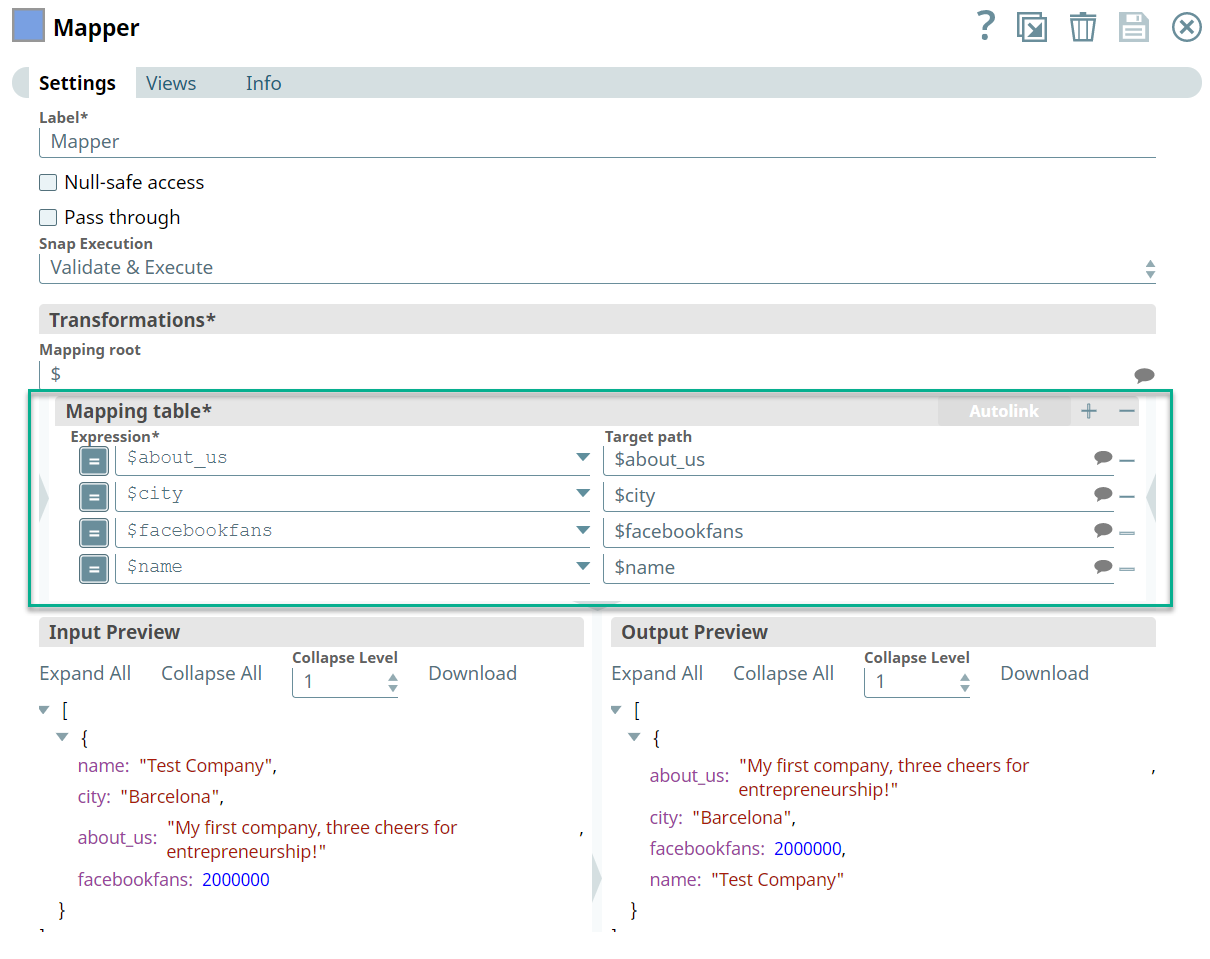
Task: Remove the $name mapping row
Action: tap(1127, 569)
